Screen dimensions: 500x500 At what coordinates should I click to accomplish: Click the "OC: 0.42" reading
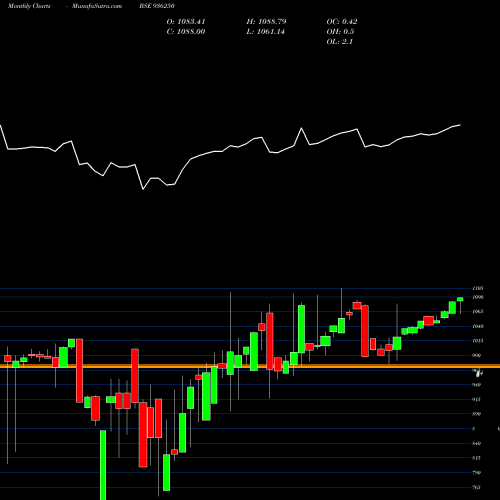pos(342,22)
